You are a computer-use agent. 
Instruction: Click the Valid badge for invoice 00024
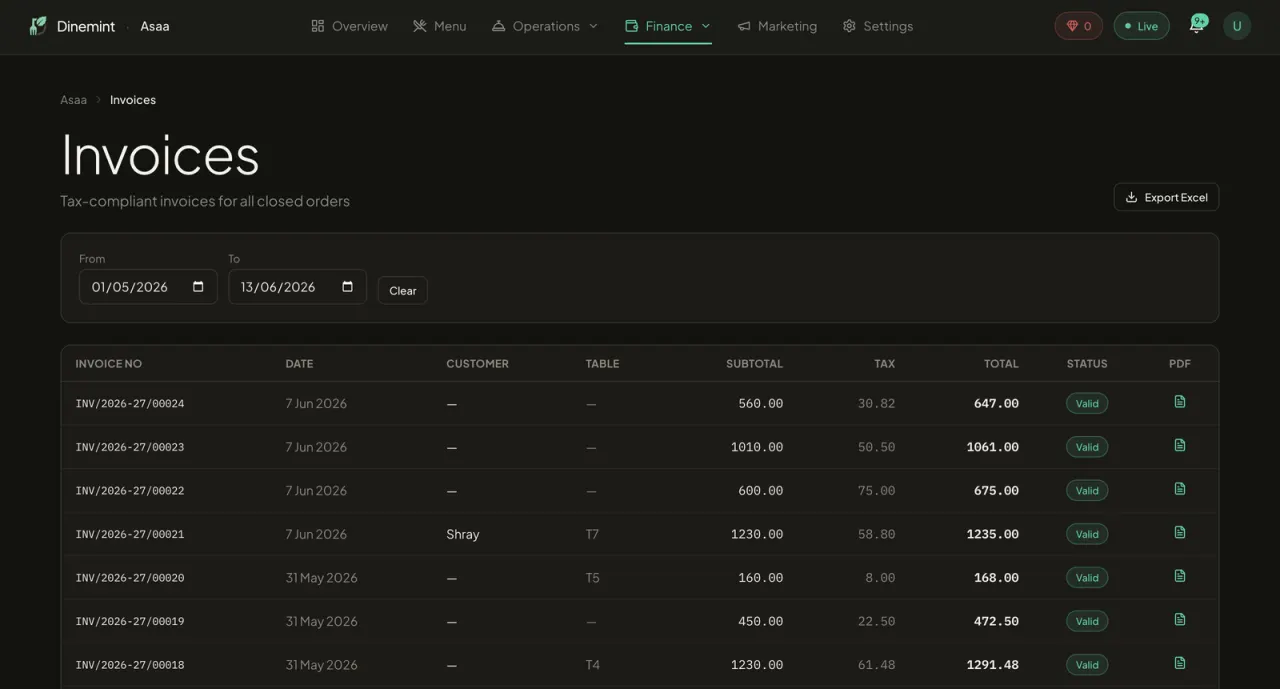coord(1087,404)
